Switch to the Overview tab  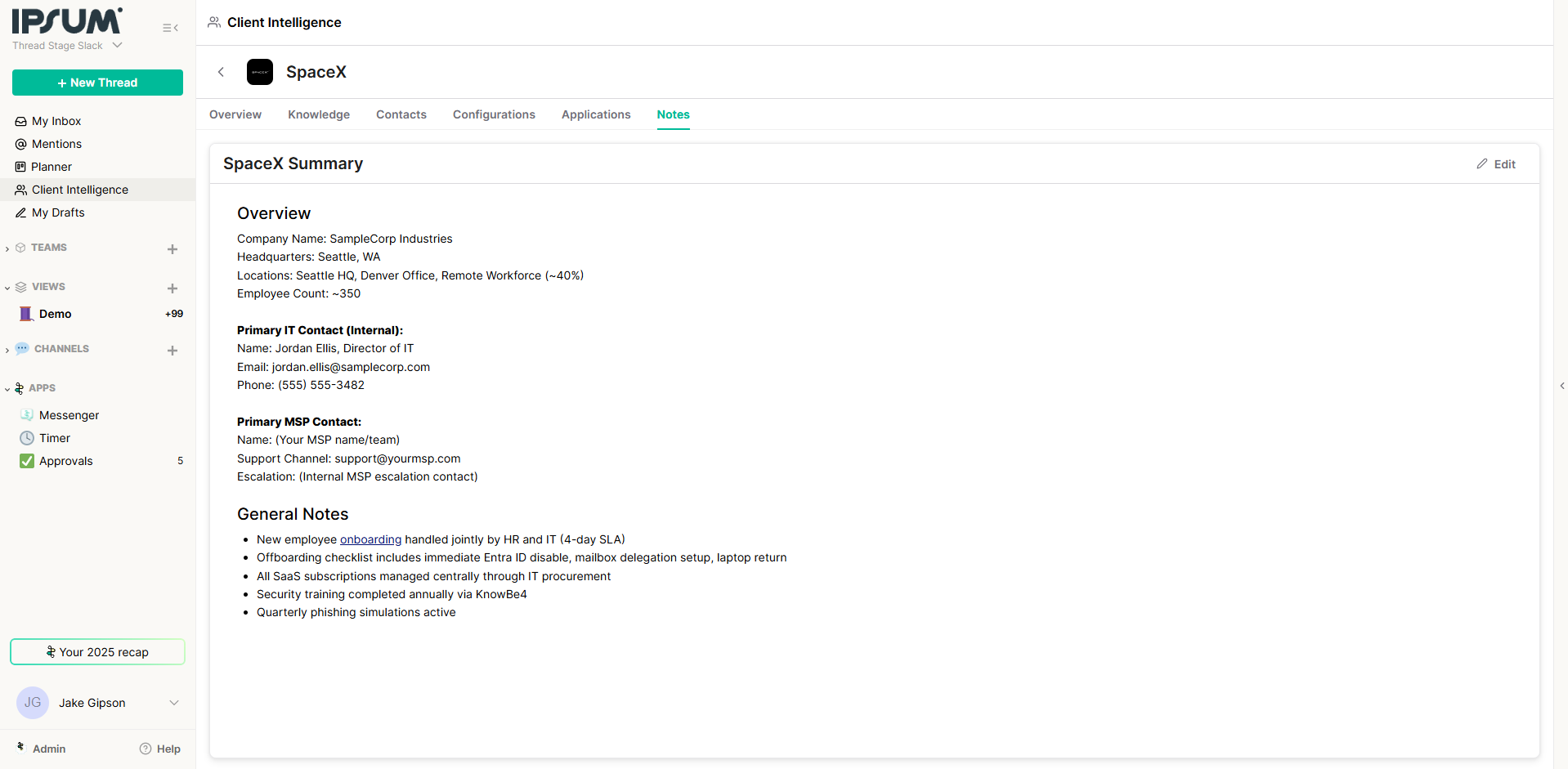[235, 114]
